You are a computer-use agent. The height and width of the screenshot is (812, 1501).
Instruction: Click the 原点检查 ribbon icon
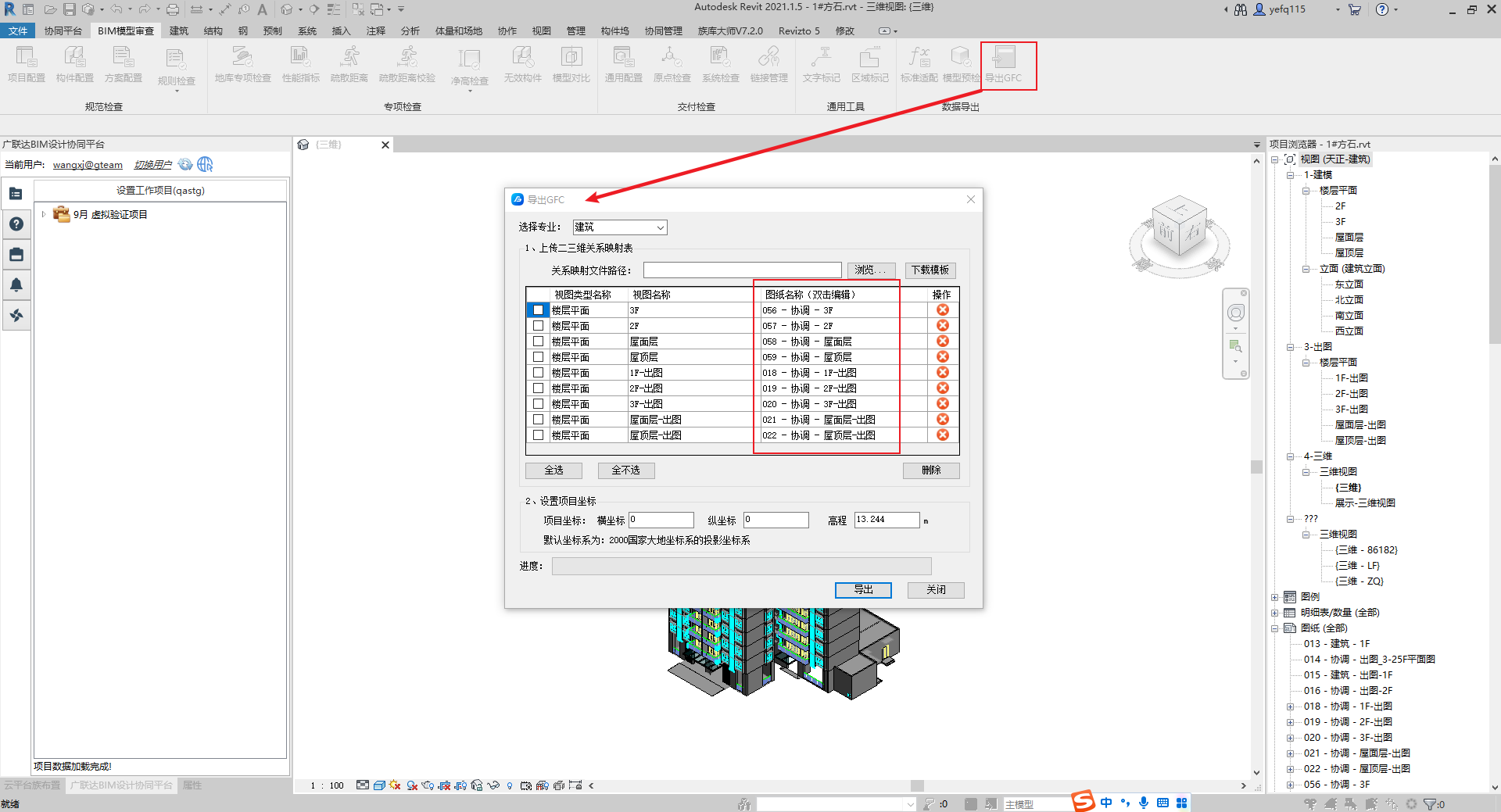tap(672, 64)
